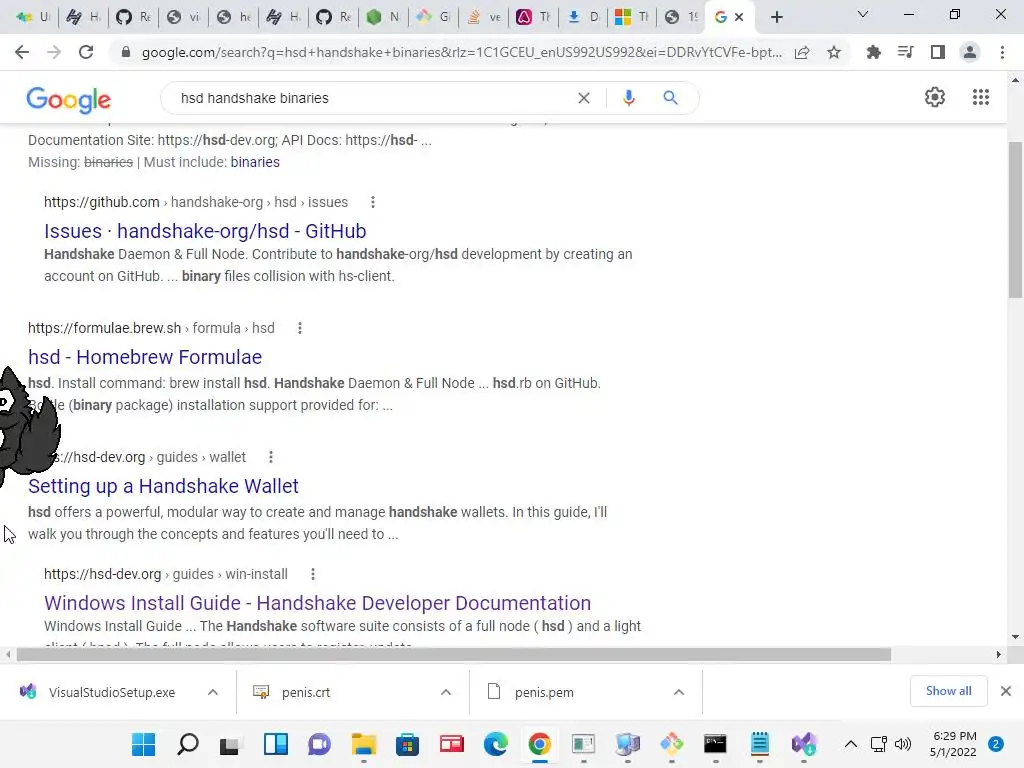Click the address bar URL
This screenshot has height=768, width=1024.
point(461,52)
